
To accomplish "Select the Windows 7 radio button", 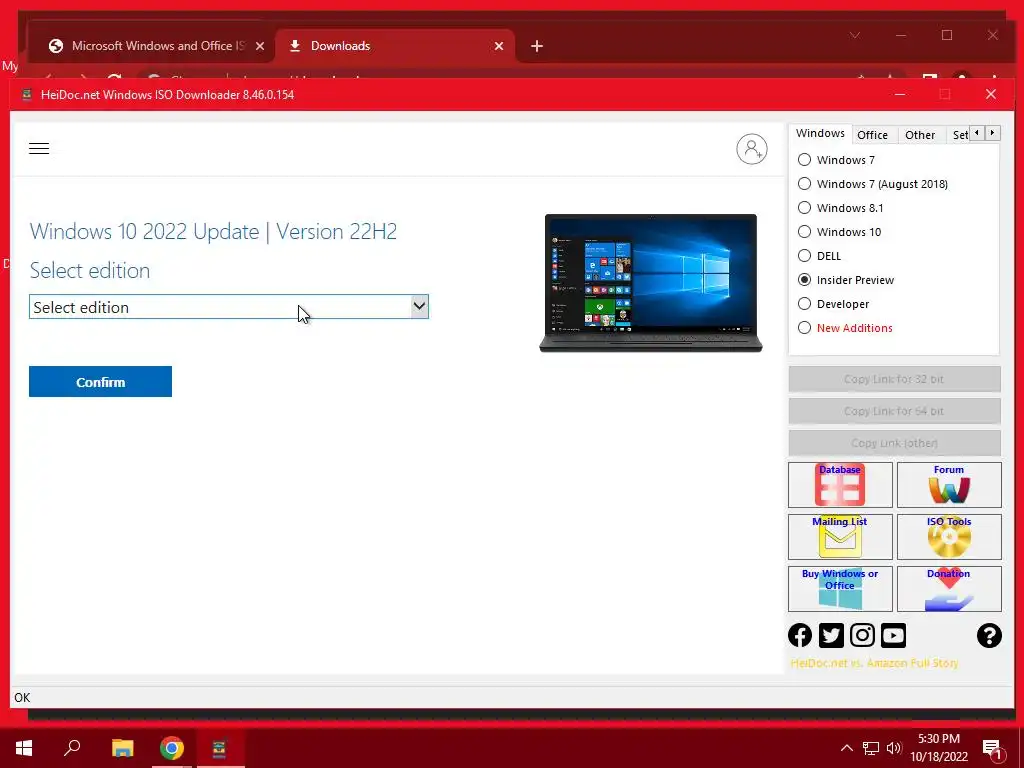I will click(x=805, y=160).
